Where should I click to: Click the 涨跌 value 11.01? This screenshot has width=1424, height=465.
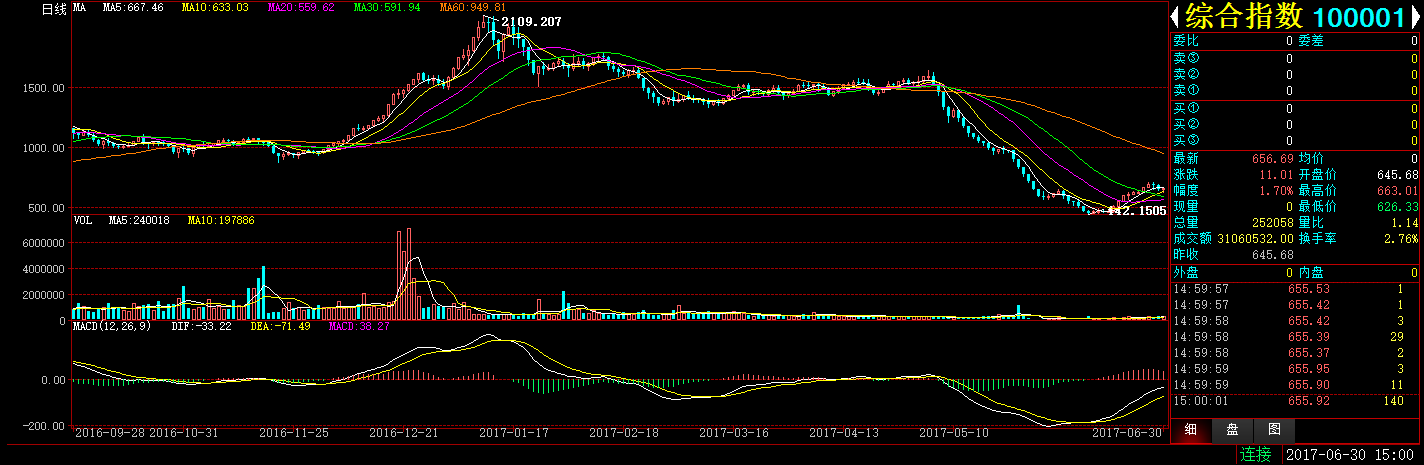(x=1277, y=174)
